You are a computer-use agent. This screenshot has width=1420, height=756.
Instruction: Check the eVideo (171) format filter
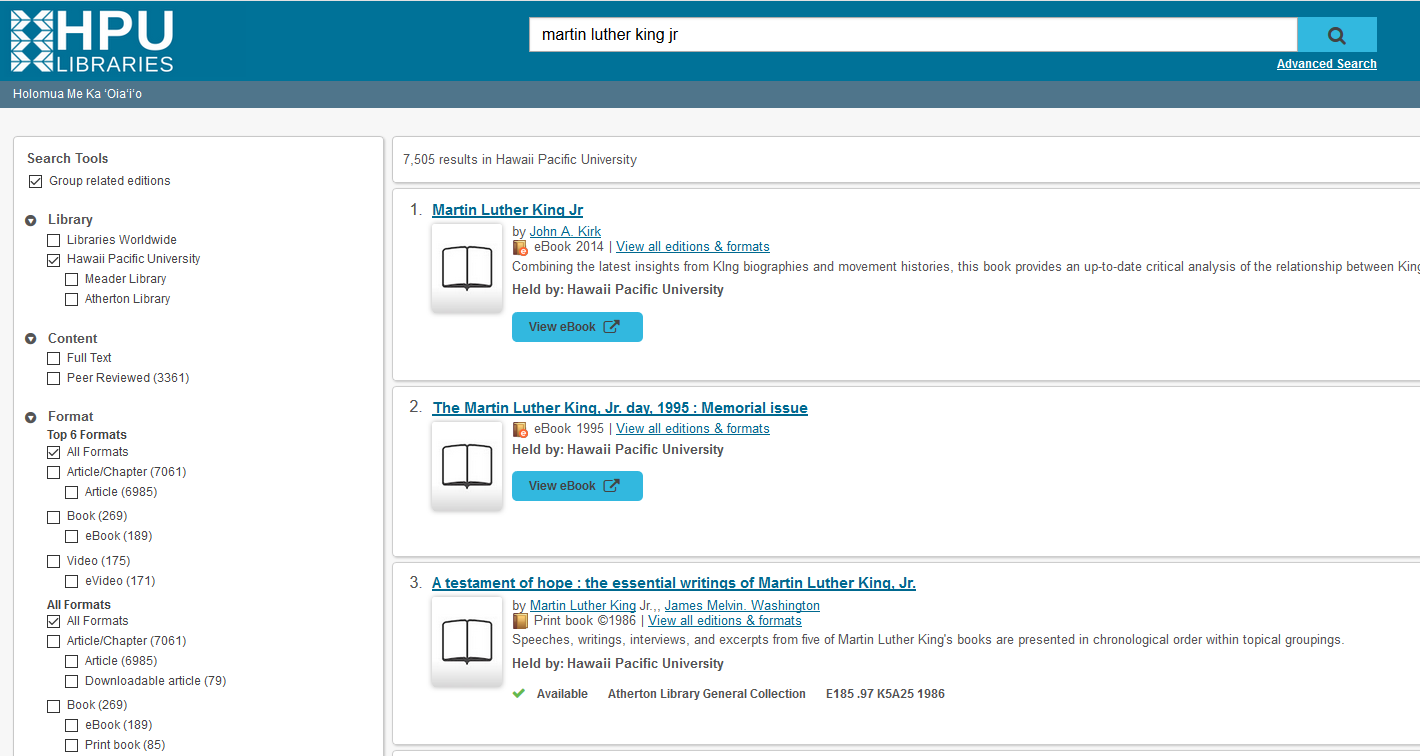(72, 581)
